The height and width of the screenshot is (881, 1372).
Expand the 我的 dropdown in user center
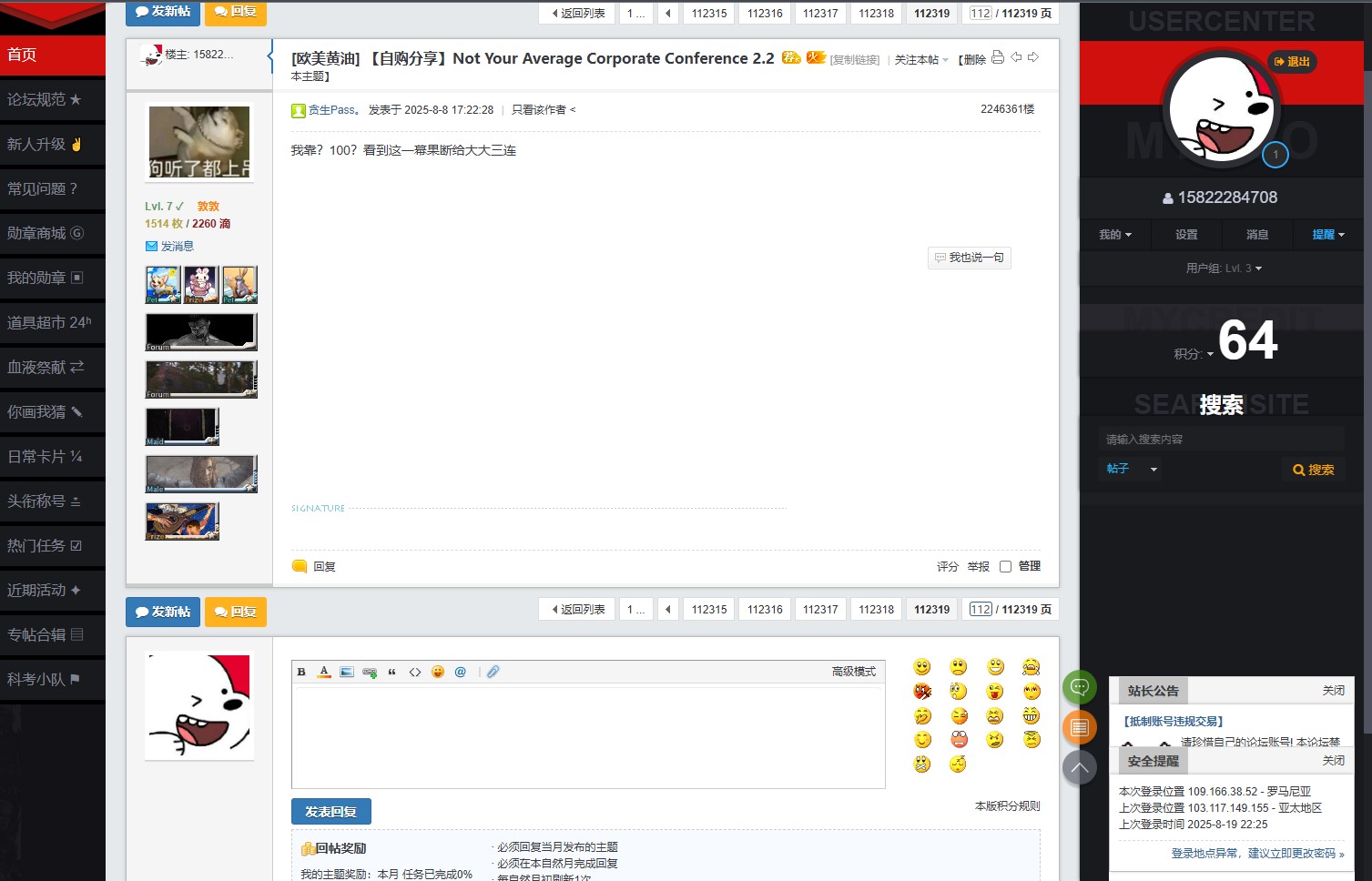(x=1115, y=235)
